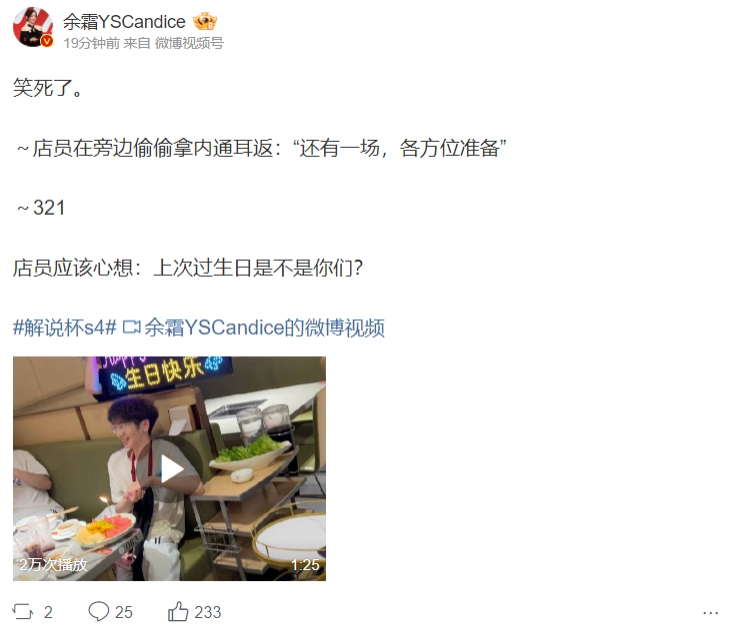Open the #解说杯s4# hashtag topic
Image resolution: width=734 pixels, height=640 pixels.
pyautogui.click(x=65, y=327)
